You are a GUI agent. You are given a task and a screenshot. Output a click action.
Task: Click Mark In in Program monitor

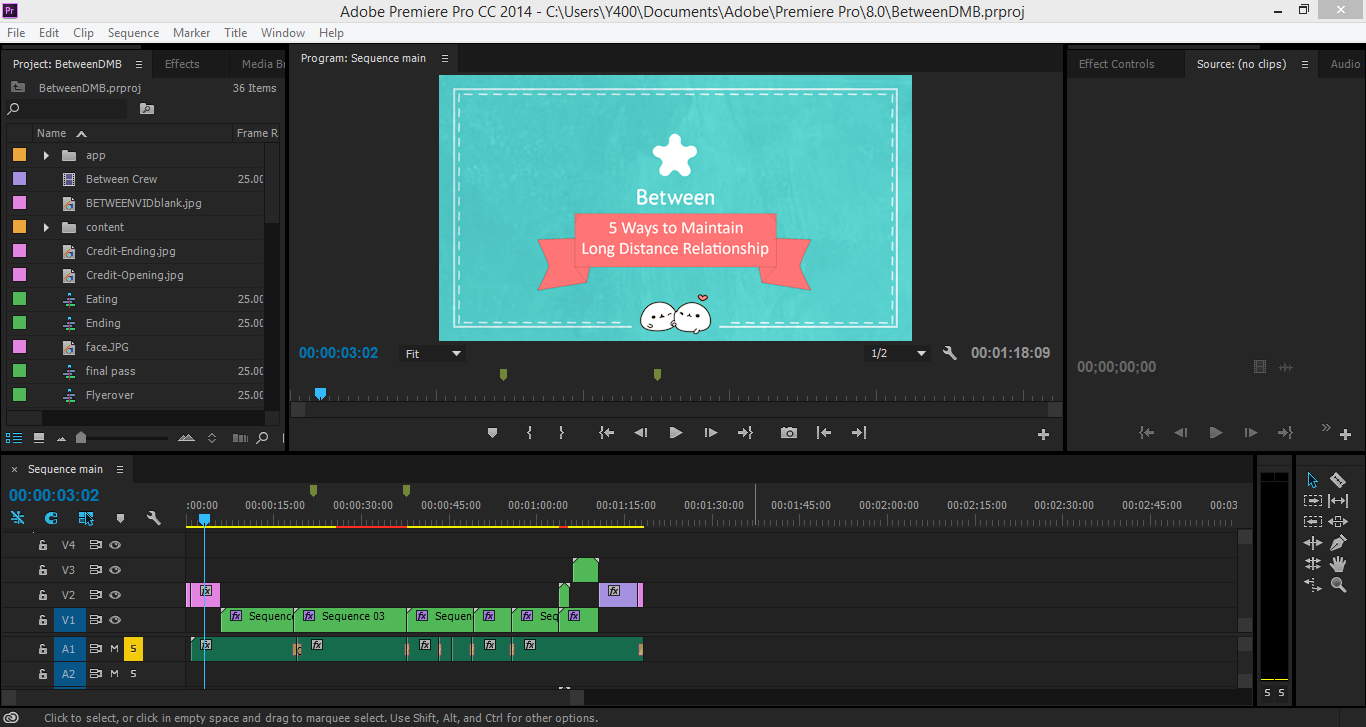[529, 433]
